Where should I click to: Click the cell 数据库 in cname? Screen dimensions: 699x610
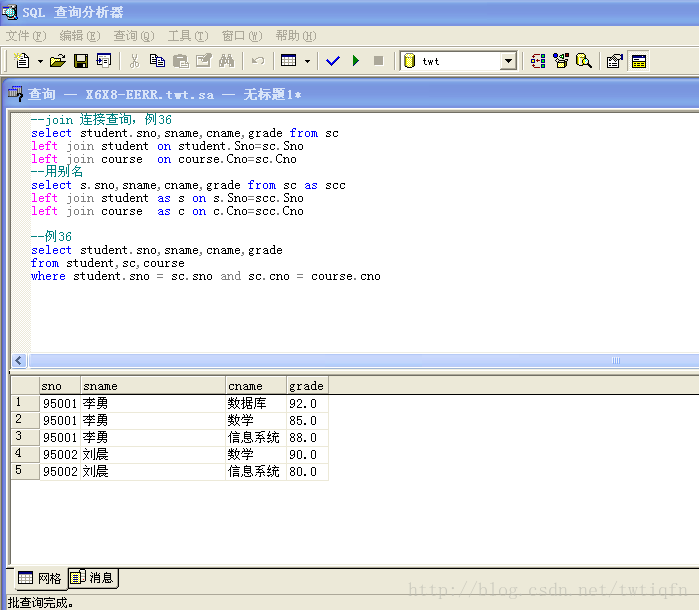pyautogui.click(x=256, y=404)
